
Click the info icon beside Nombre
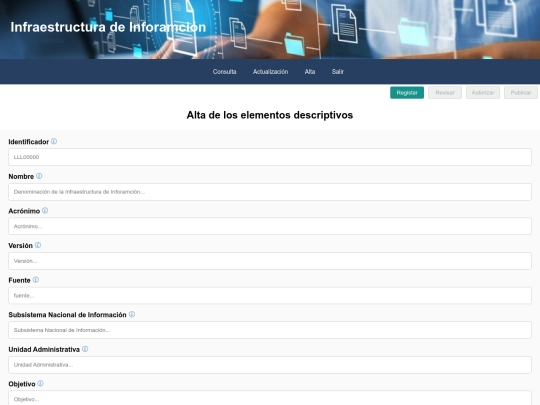tap(39, 176)
